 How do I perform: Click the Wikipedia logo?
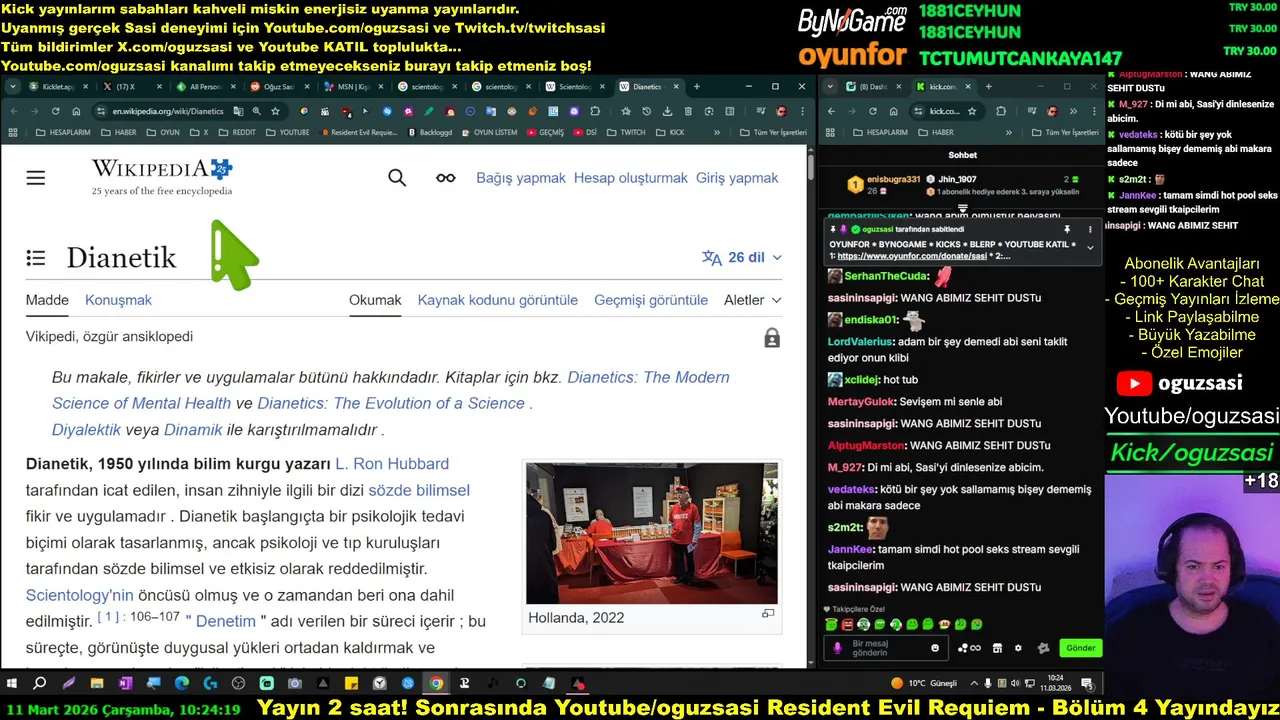pos(162,177)
